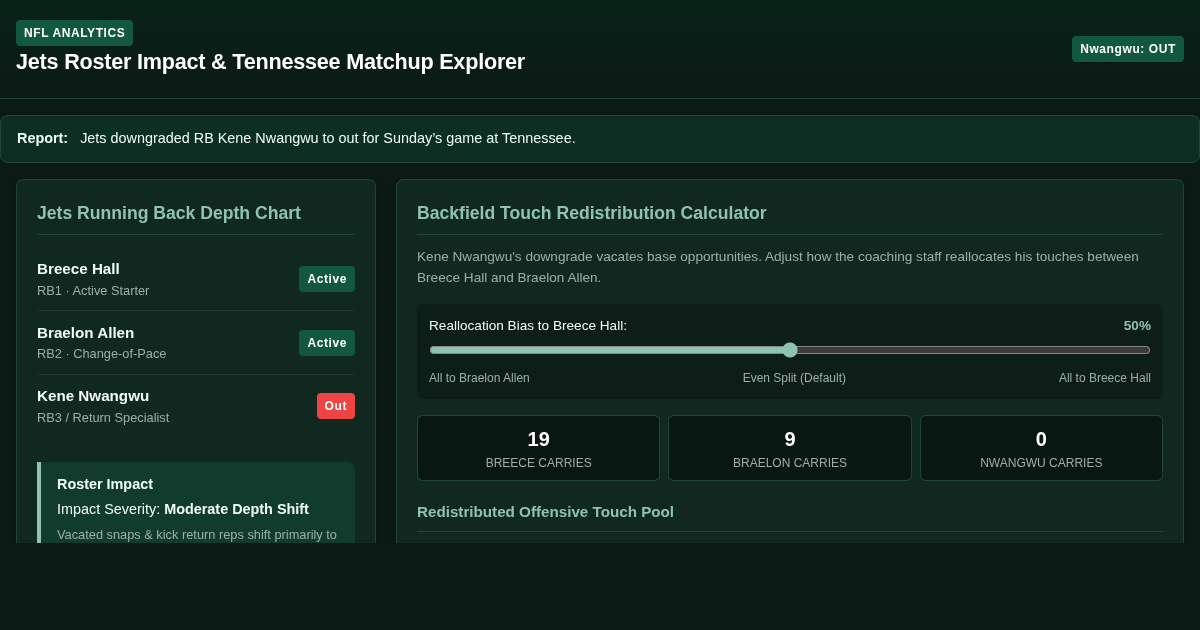This screenshot has height=630, width=1200.
Task: Click the Report banner text about Nwangwu
Action: tap(328, 138)
